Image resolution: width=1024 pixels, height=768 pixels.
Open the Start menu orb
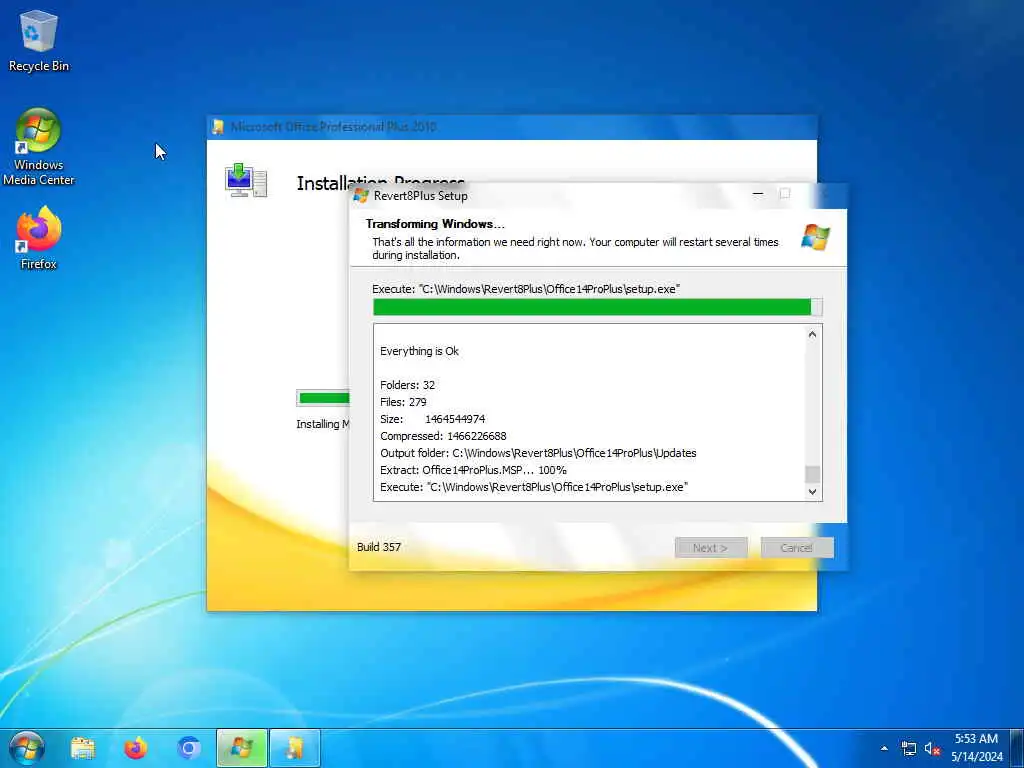pos(27,748)
